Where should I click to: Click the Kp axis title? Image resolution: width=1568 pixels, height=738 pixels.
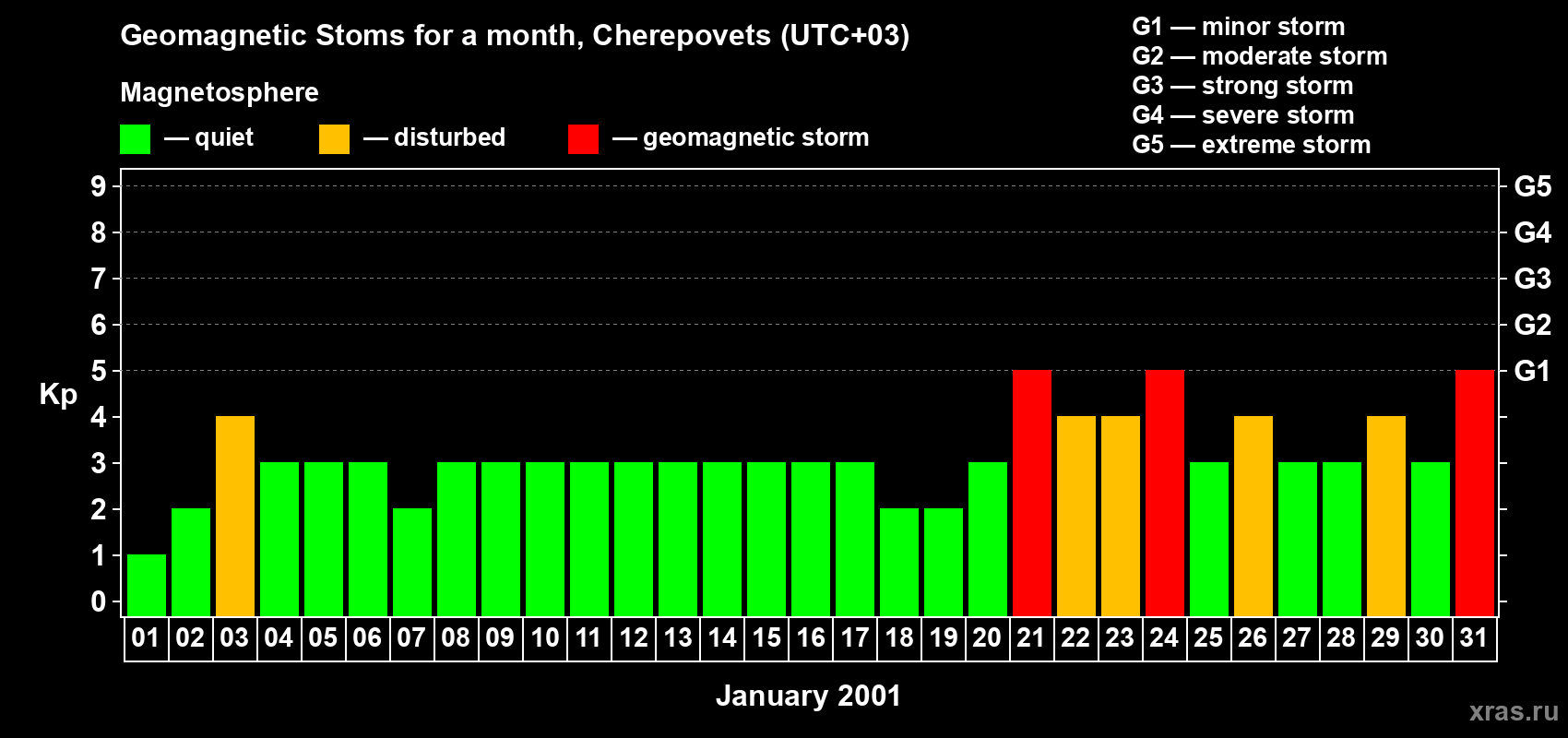(x=58, y=394)
